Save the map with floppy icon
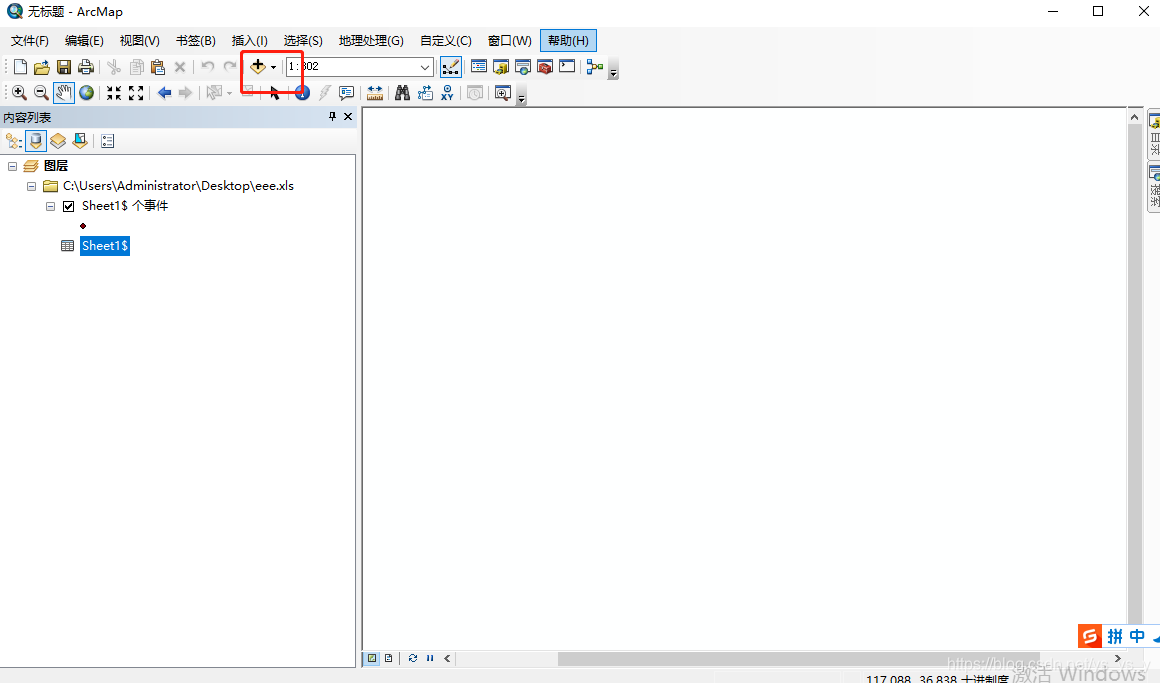This screenshot has width=1160, height=683. click(x=64, y=67)
